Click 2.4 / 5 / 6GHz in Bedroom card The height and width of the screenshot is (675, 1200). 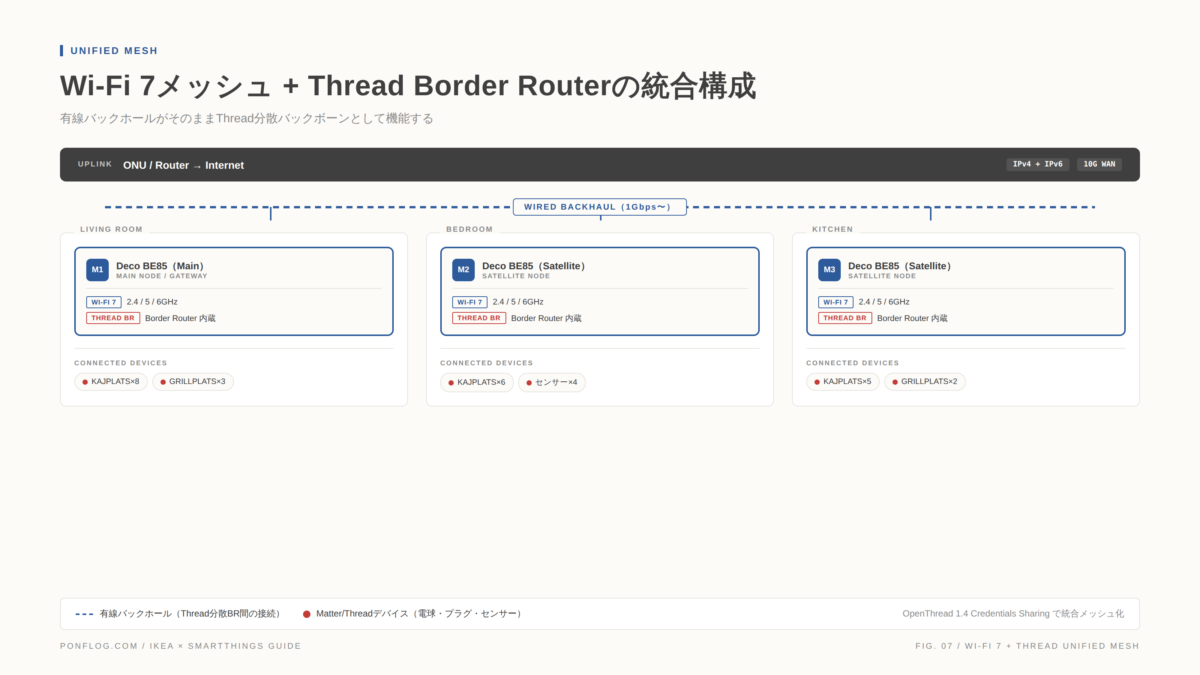tap(518, 302)
